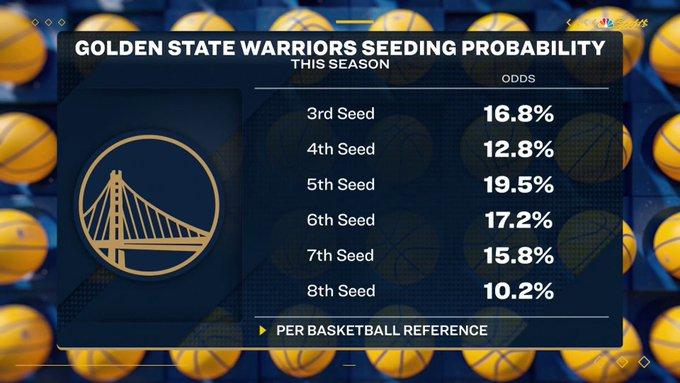Screen dimensions: 680x383
Task: Click the yellow bar above the title
Action: tap(354, 22)
